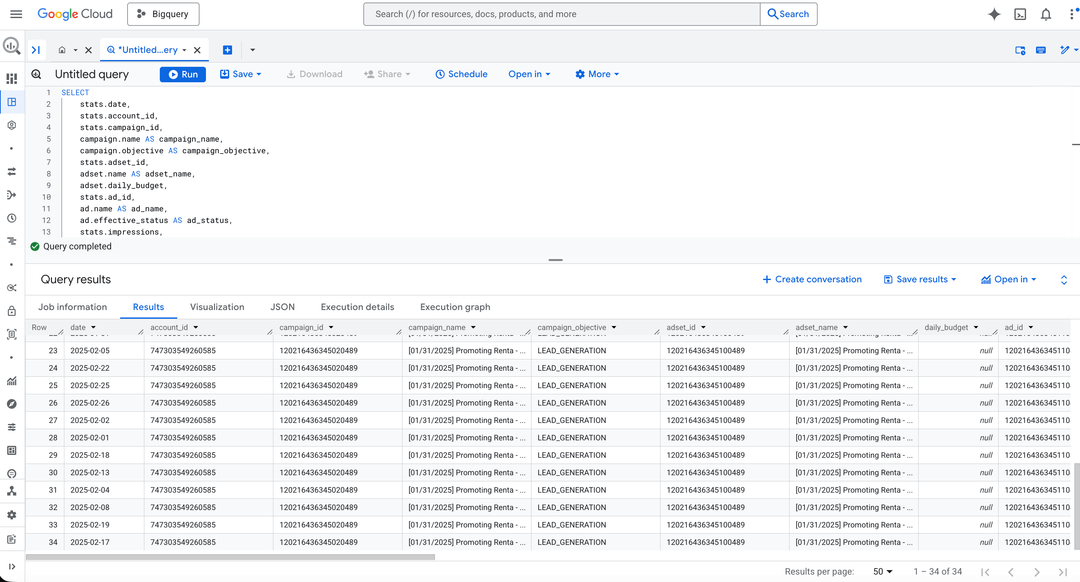Image resolution: width=1080 pixels, height=582 pixels.
Task: Open the keyboard shortcuts icon above the editor
Action: click(x=1041, y=49)
